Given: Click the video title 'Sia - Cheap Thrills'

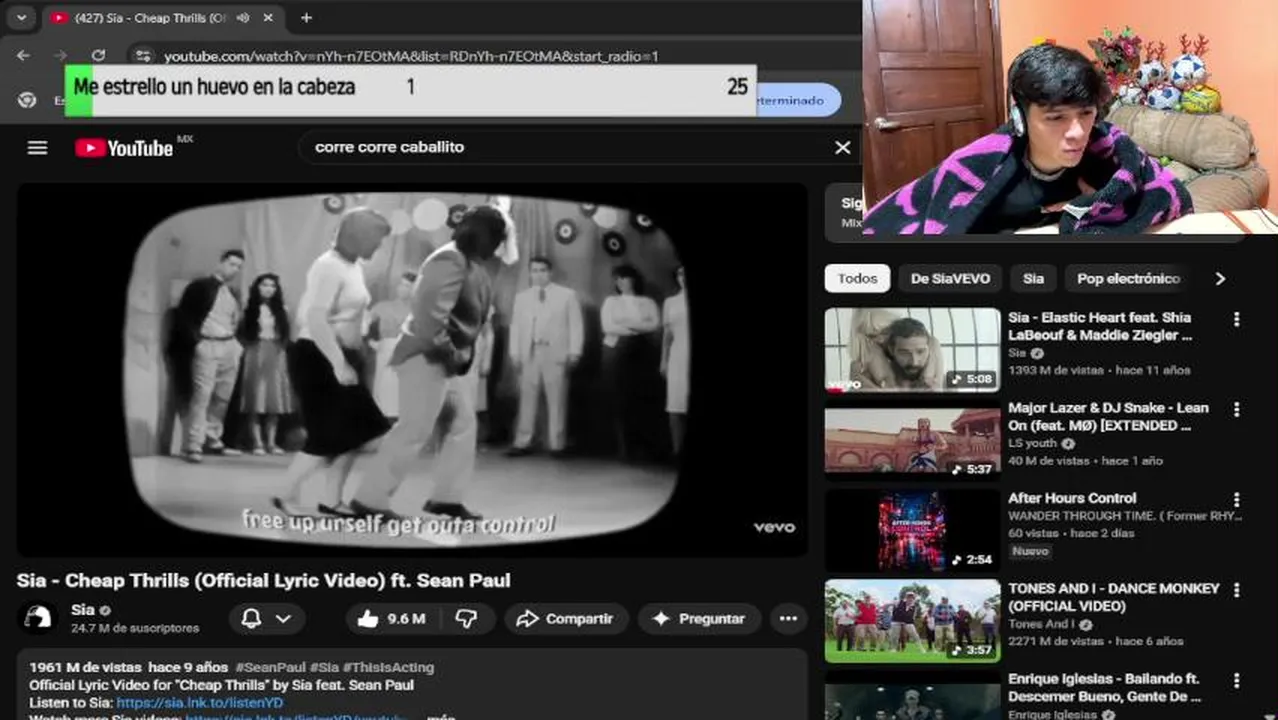Looking at the screenshot, I should click(x=263, y=581).
